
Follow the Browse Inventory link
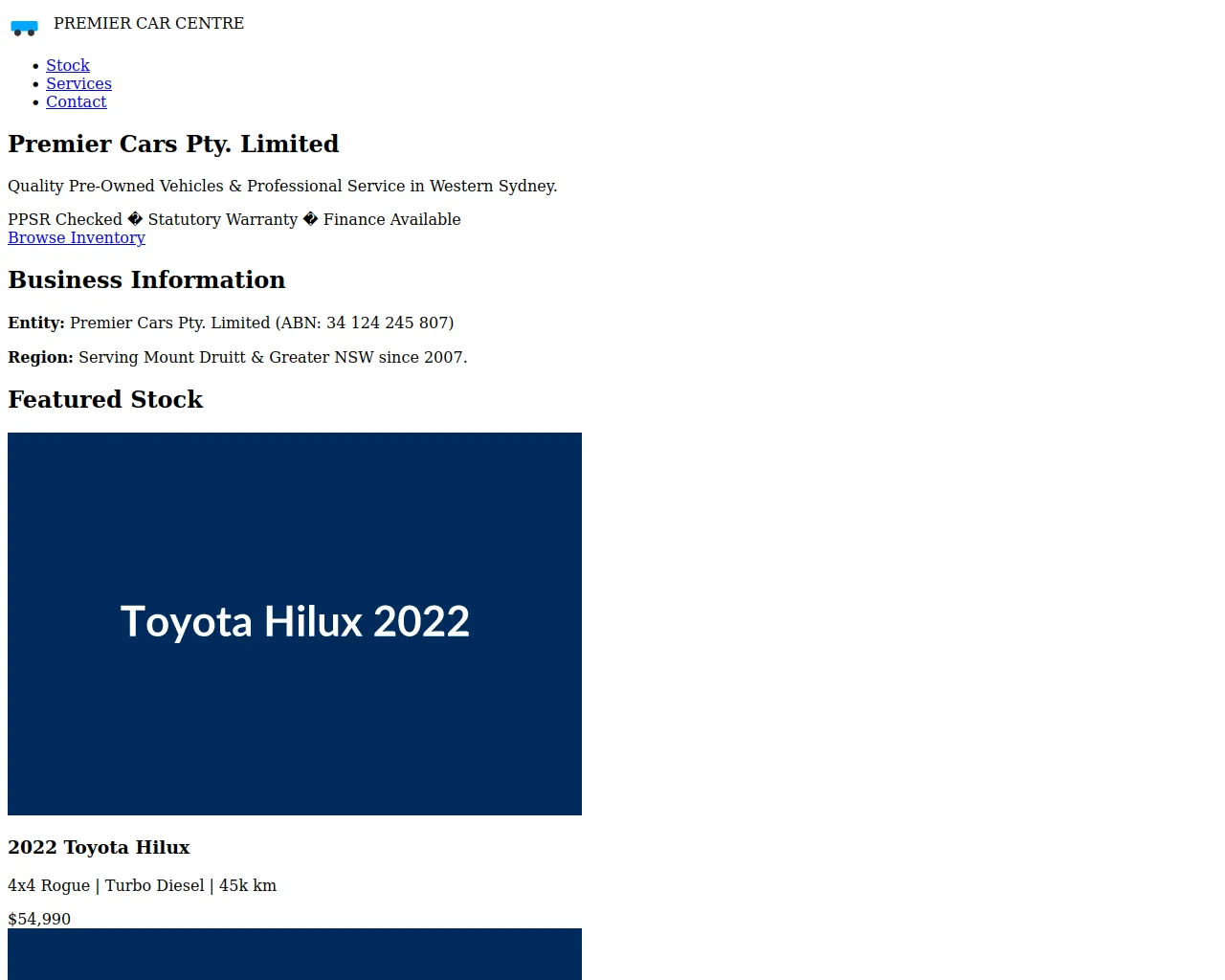pos(77,237)
